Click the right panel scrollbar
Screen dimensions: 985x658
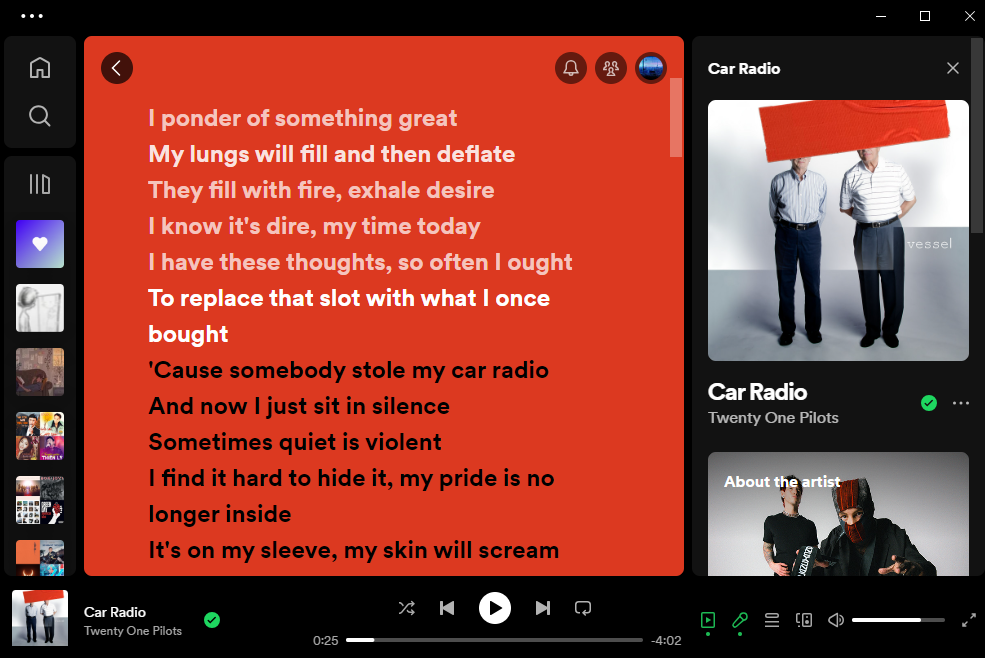977,136
